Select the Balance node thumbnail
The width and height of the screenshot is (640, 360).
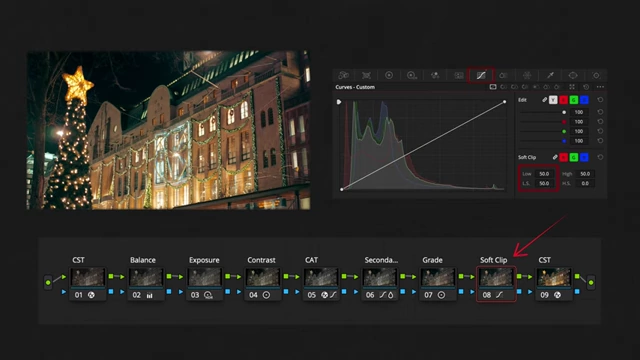point(146,277)
